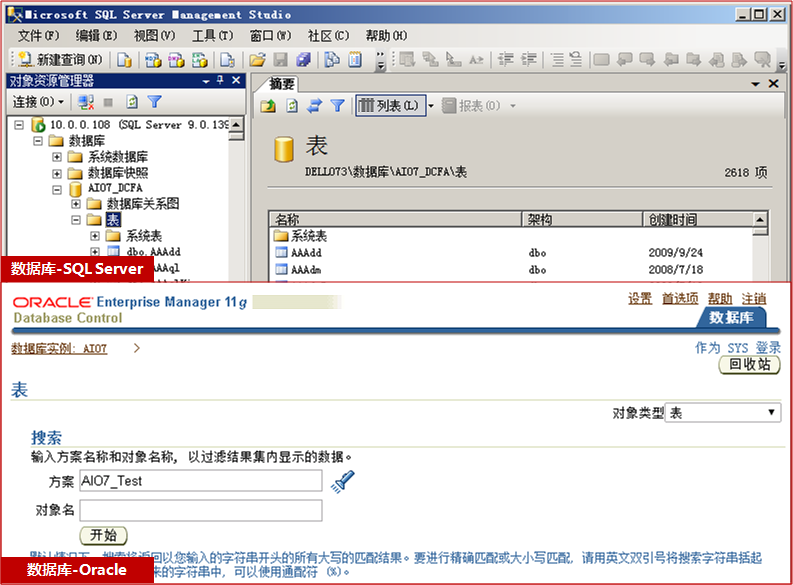This screenshot has width=793, height=585.
Task: Click the Oracle 注销 logout link
Action: point(754,299)
